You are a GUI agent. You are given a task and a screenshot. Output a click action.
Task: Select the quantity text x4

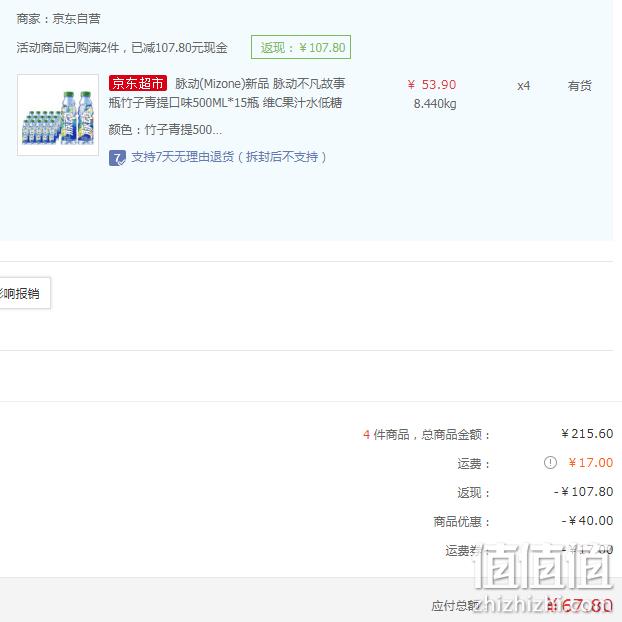pyautogui.click(x=524, y=86)
